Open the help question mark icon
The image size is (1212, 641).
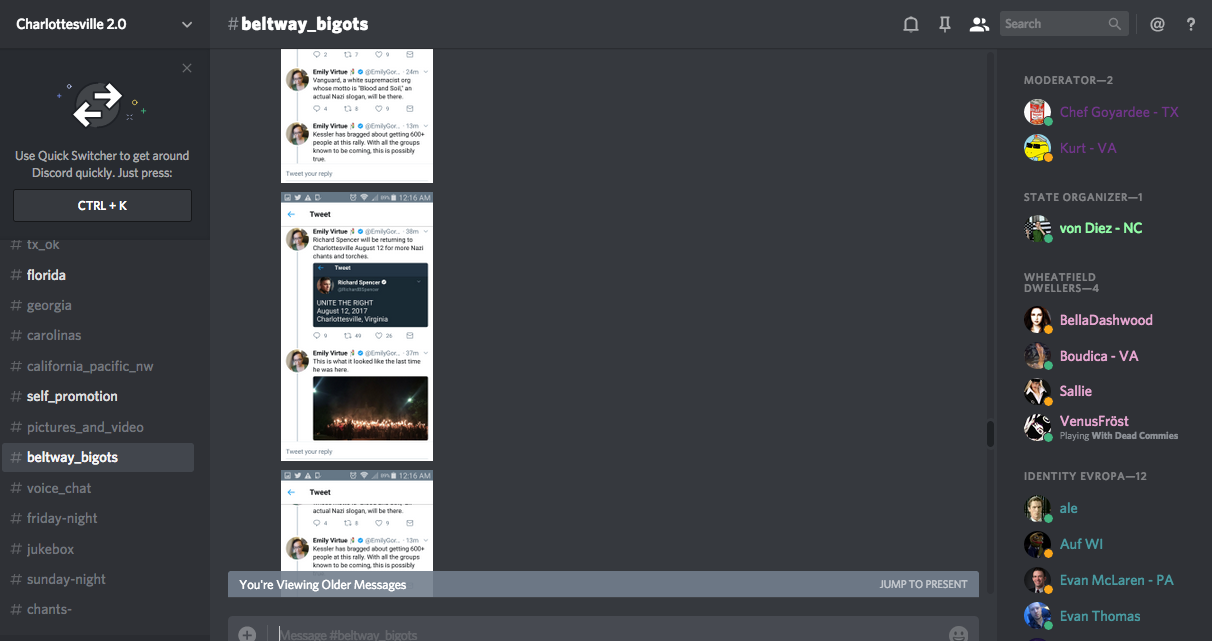coord(1190,25)
